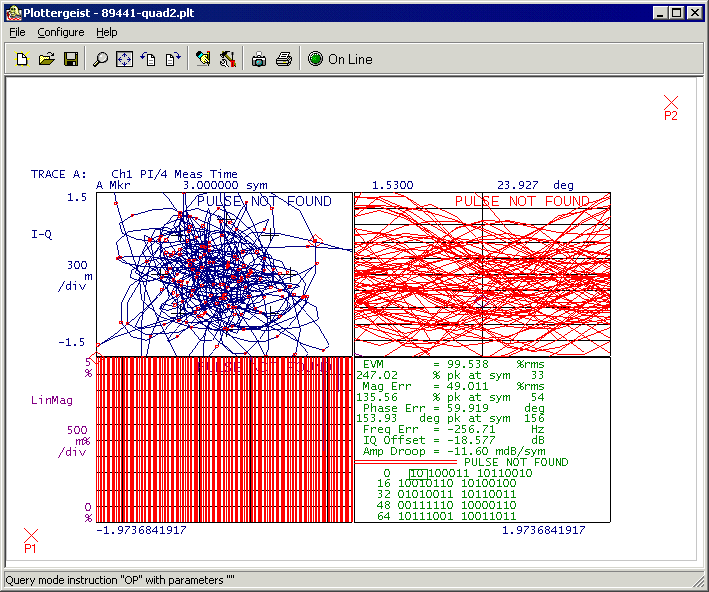Click the pen colors configuration icon
709x592 pixels.
point(203,60)
